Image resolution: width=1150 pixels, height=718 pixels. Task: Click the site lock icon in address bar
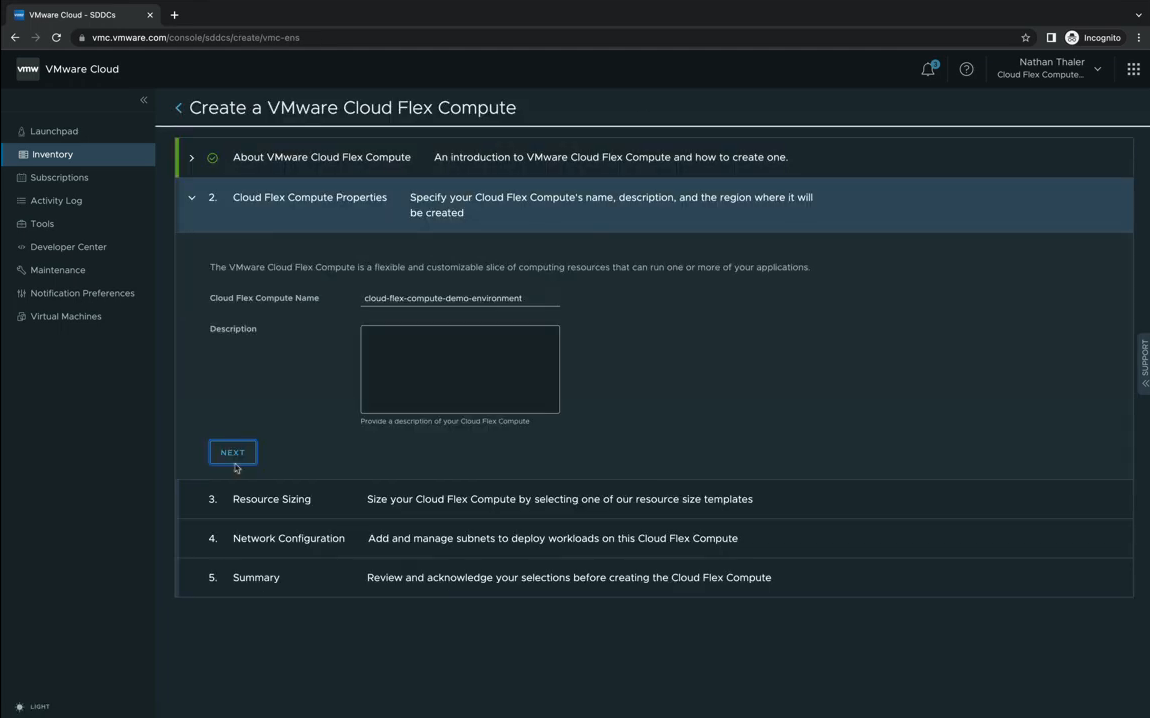click(x=81, y=37)
